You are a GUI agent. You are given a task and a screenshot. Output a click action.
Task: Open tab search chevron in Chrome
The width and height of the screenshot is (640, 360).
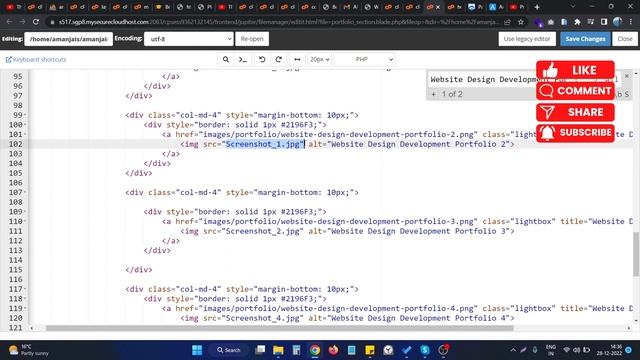[x=573, y=7]
